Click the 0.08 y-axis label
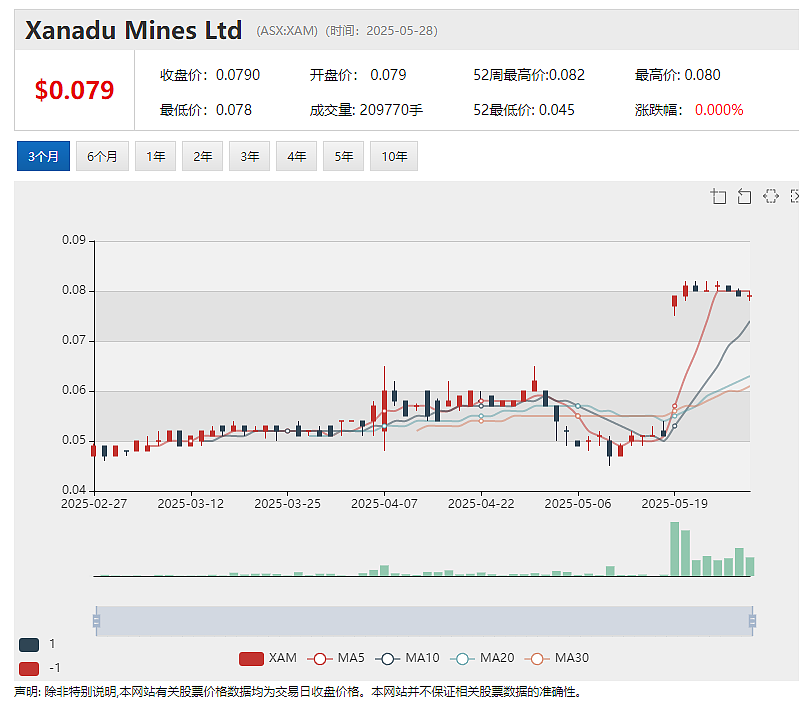This screenshot has width=810, height=715. coord(74,290)
